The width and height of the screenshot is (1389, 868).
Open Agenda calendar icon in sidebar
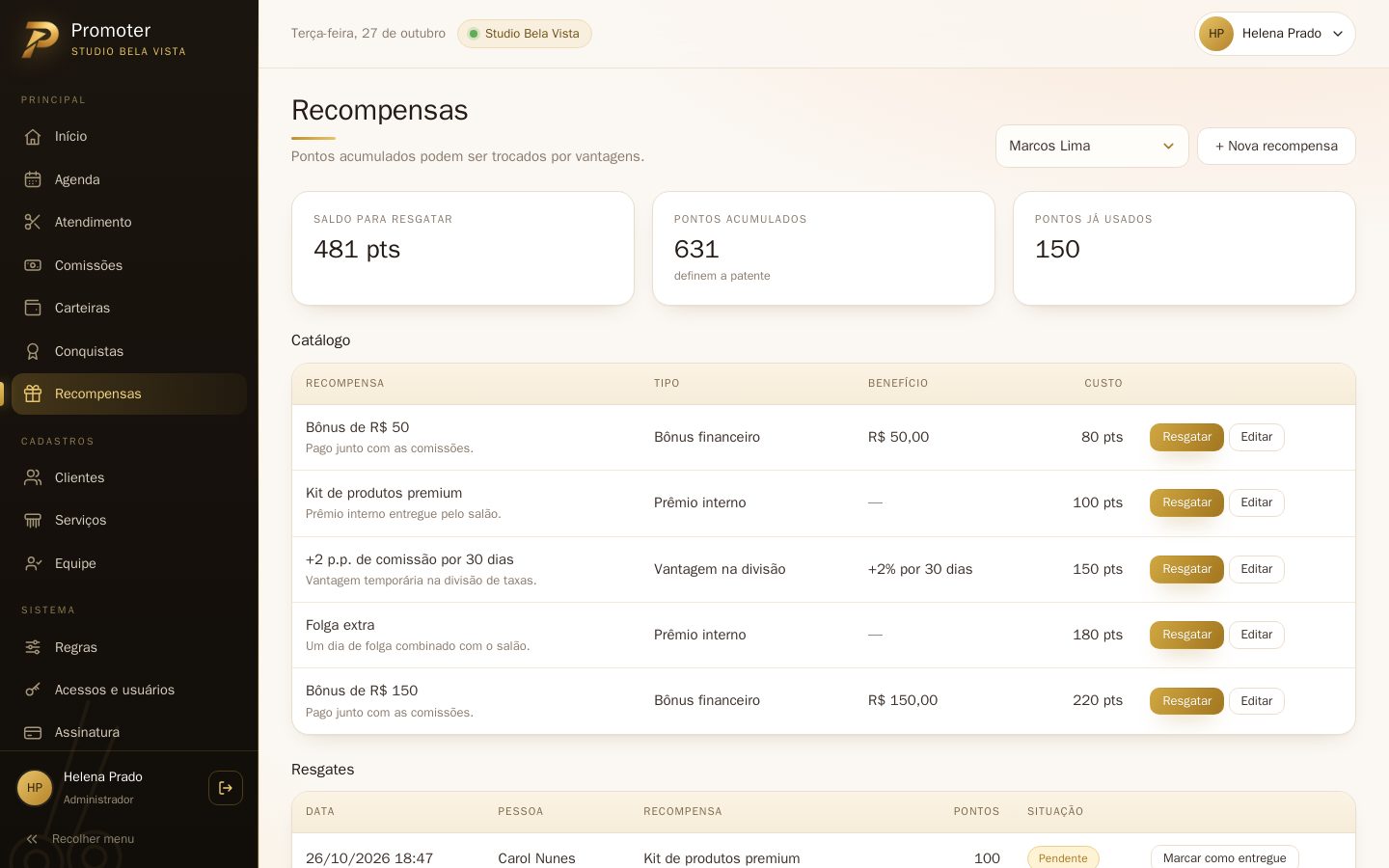[33, 179]
